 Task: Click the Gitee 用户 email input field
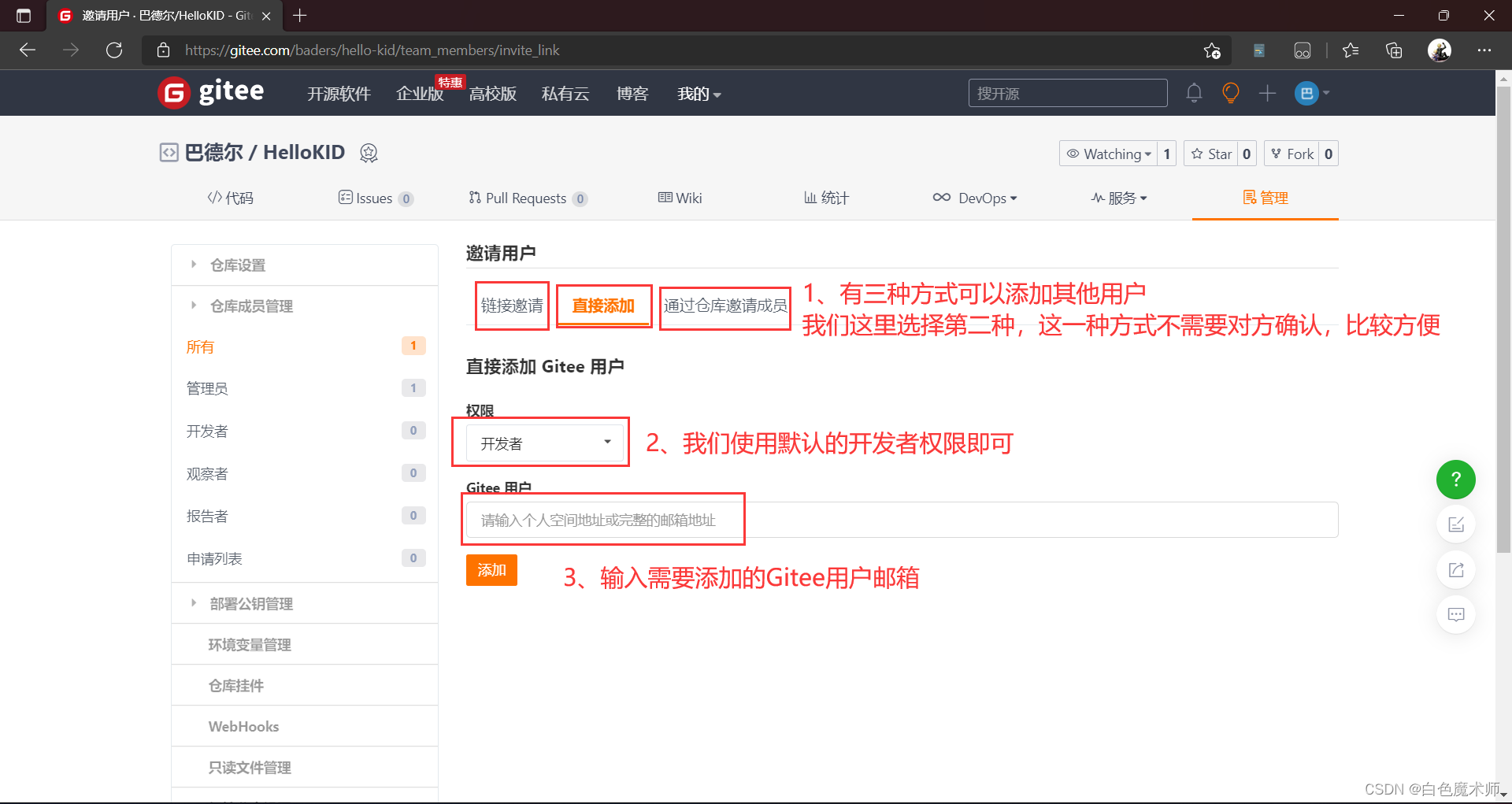pyautogui.click(x=902, y=520)
